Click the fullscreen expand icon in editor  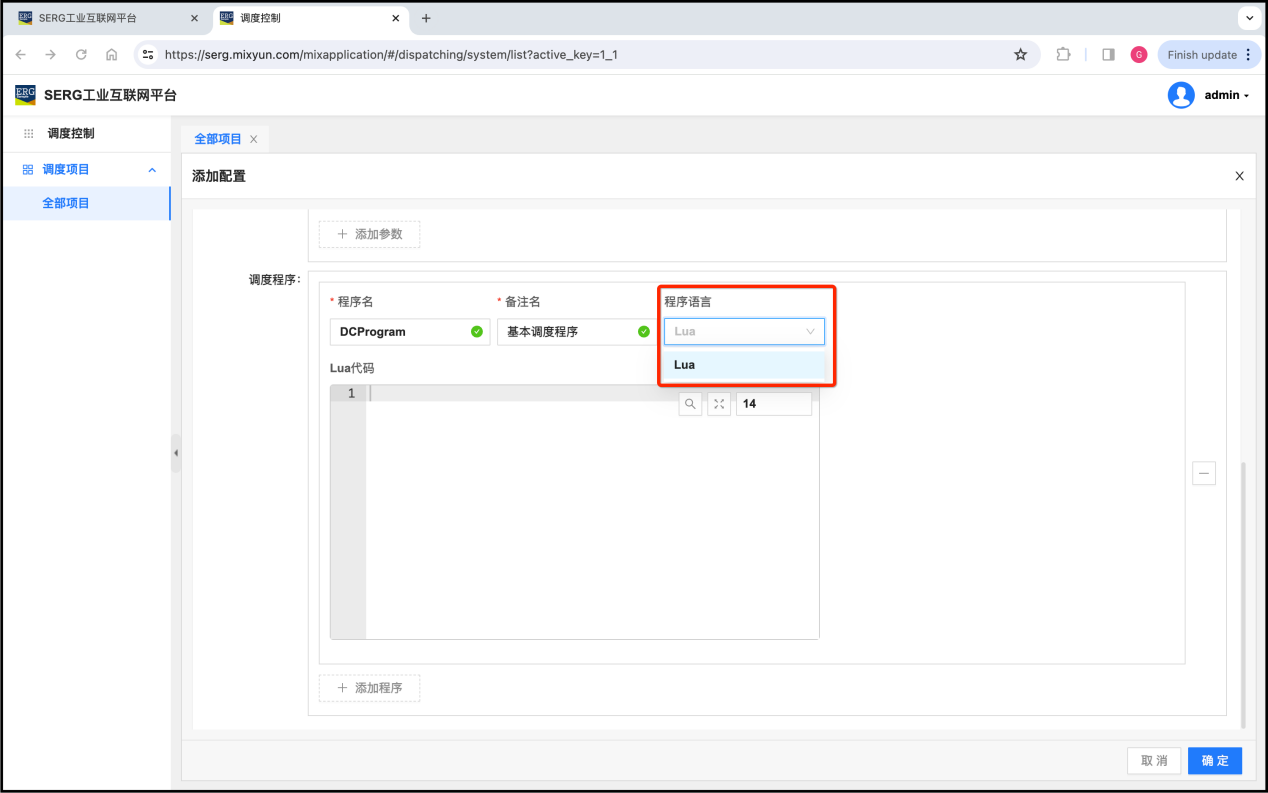click(x=719, y=404)
